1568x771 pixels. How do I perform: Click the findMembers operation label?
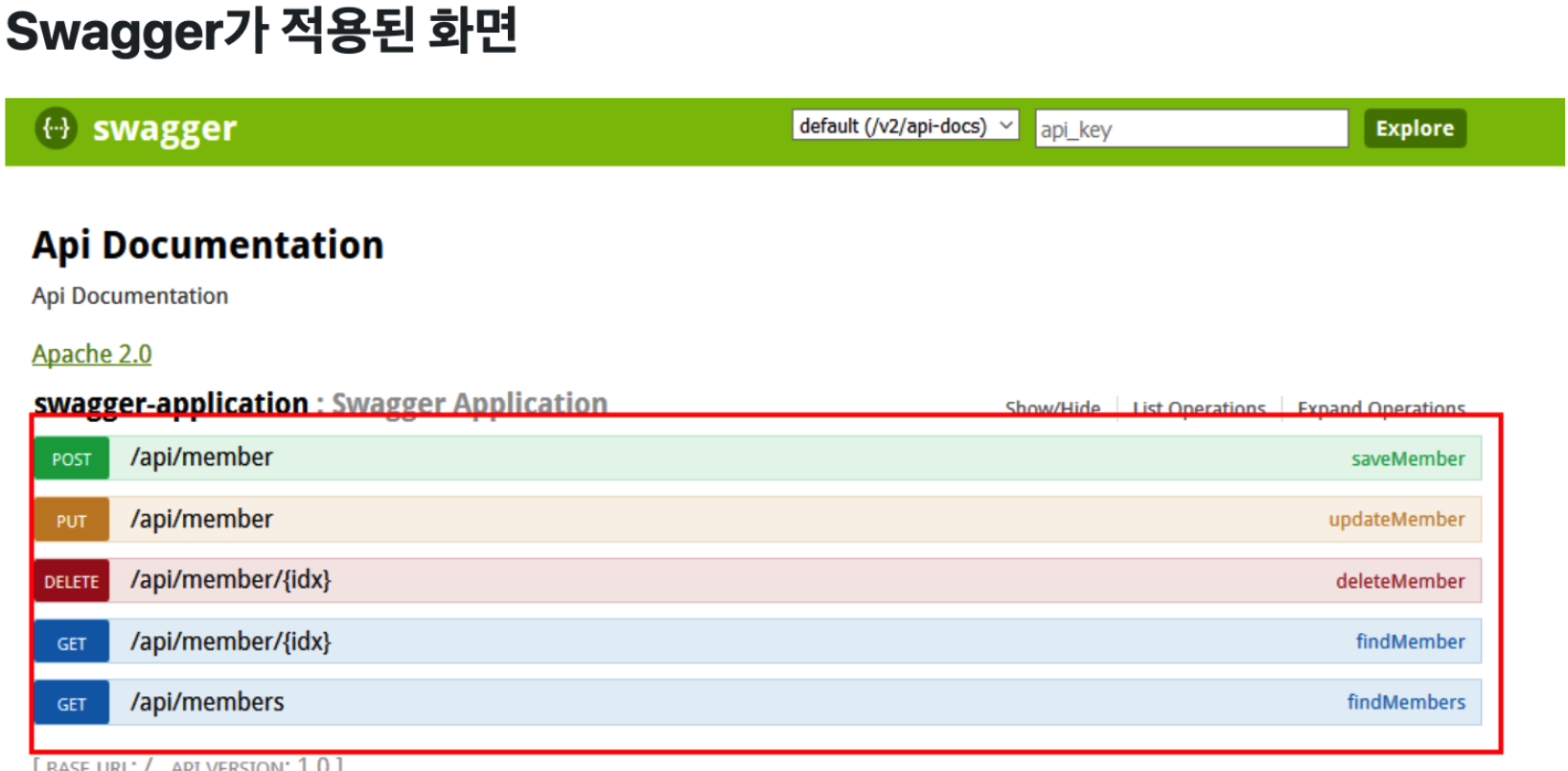(1406, 702)
